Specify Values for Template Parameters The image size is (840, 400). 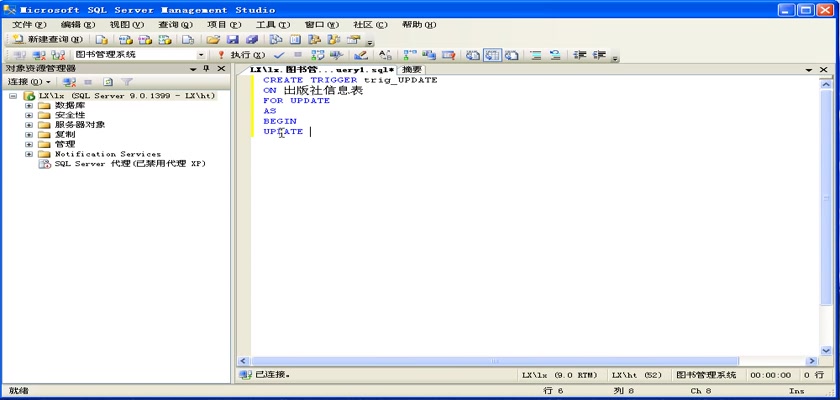(385, 55)
